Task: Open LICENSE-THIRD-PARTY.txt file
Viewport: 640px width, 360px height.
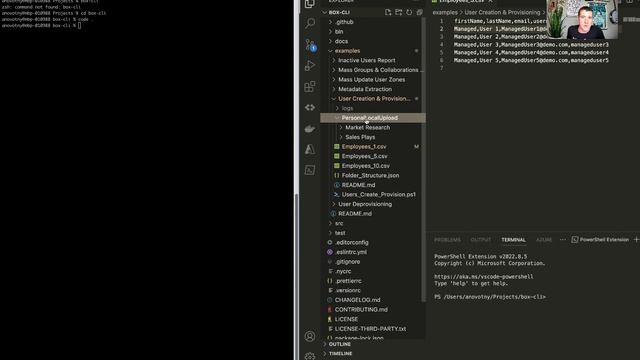Action: tap(370, 329)
